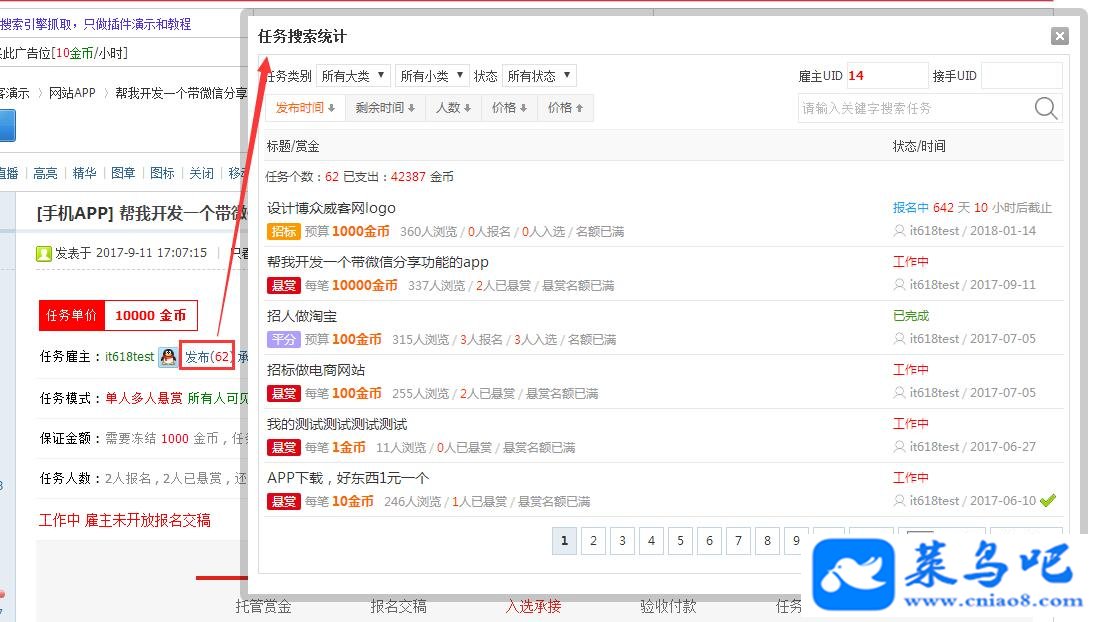Sort tasks by 发布时间

(305, 108)
